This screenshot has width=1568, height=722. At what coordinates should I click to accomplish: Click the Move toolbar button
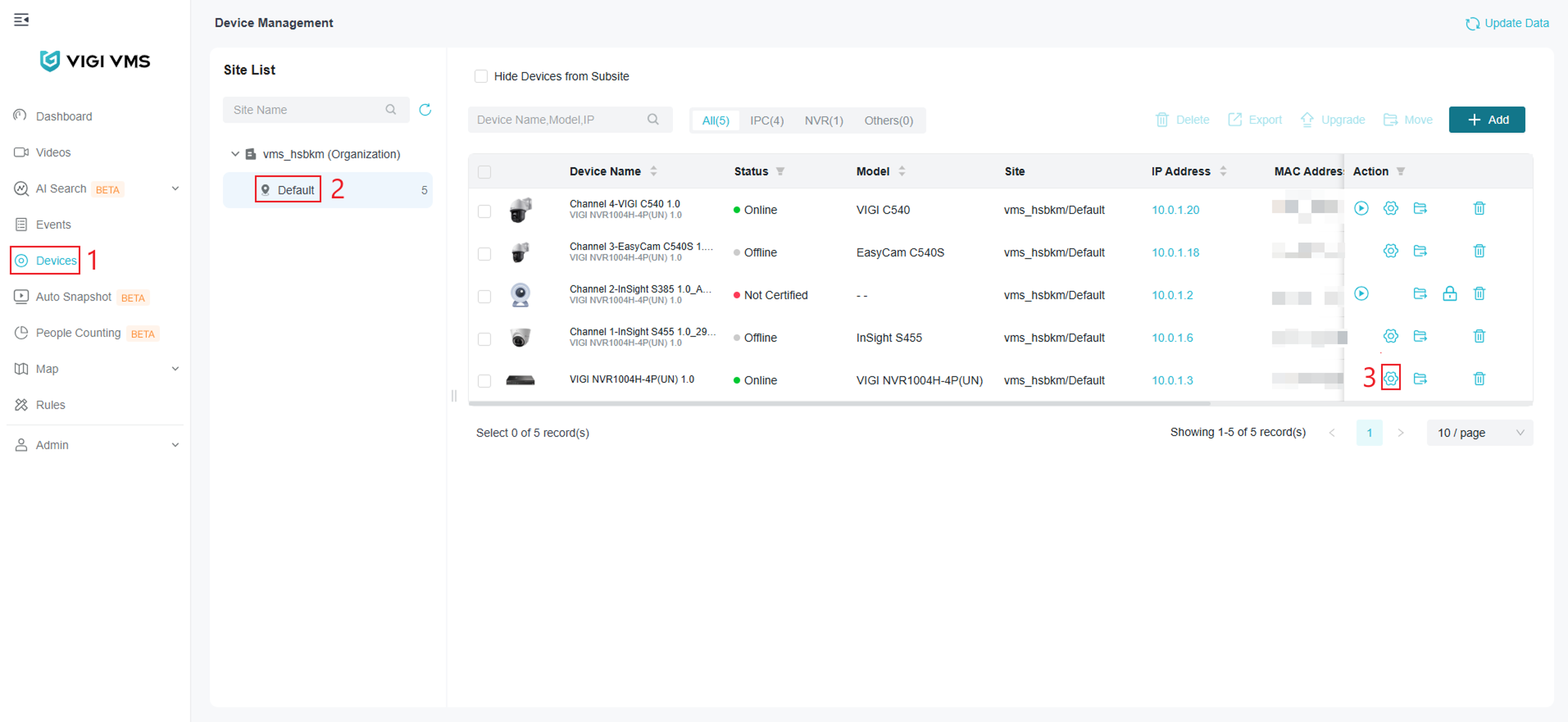tap(1408, 119)
